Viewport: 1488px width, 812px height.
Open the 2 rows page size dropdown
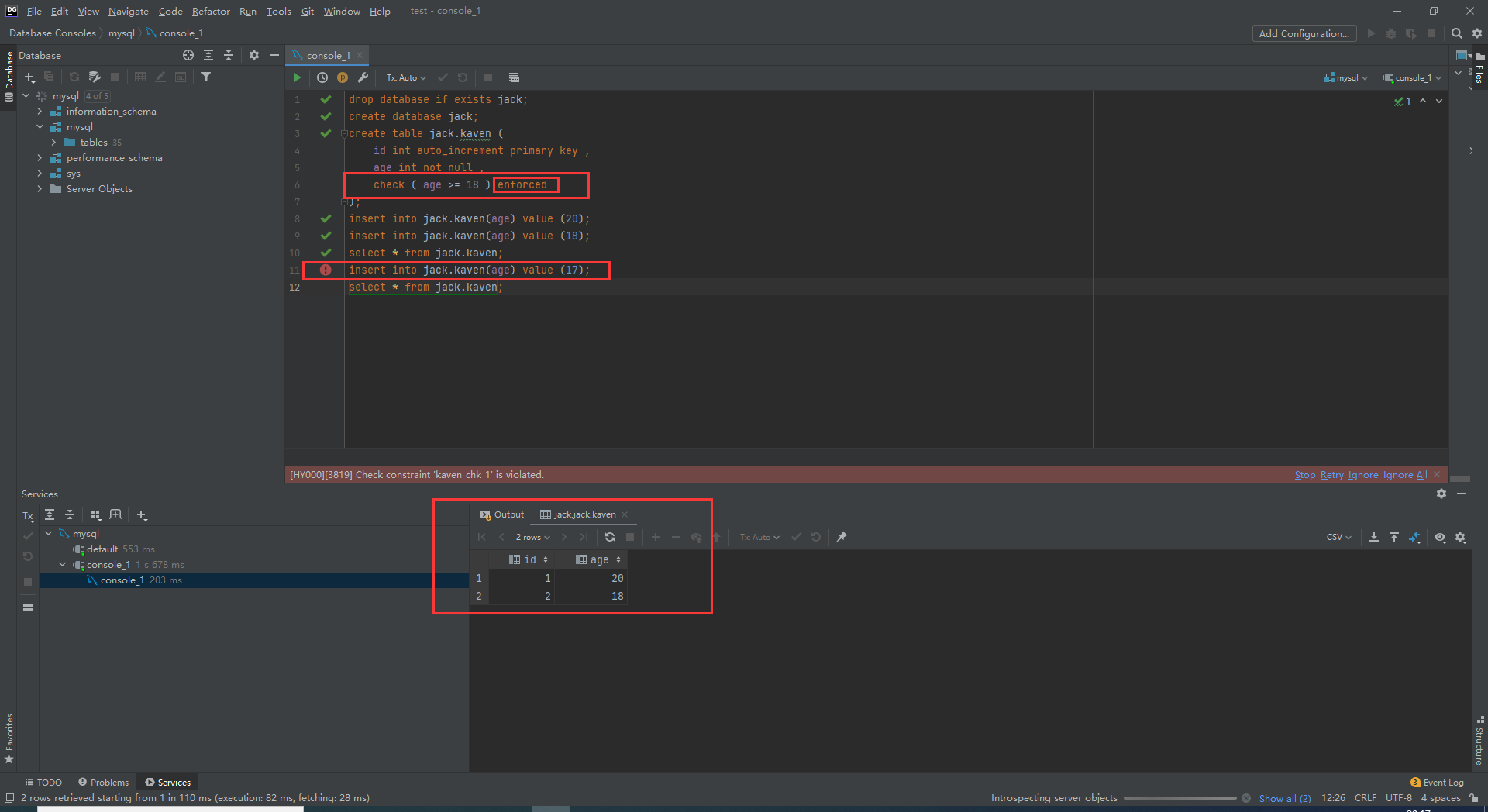pos(532,537)
